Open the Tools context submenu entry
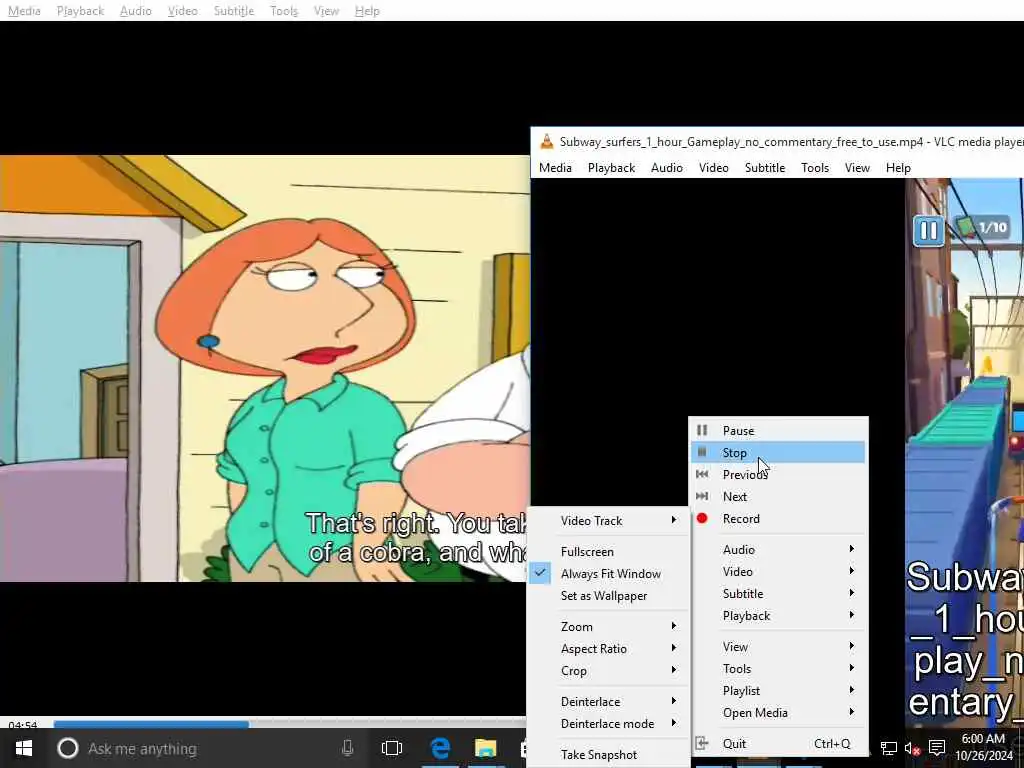The image size is (1024, 768). 778,669
